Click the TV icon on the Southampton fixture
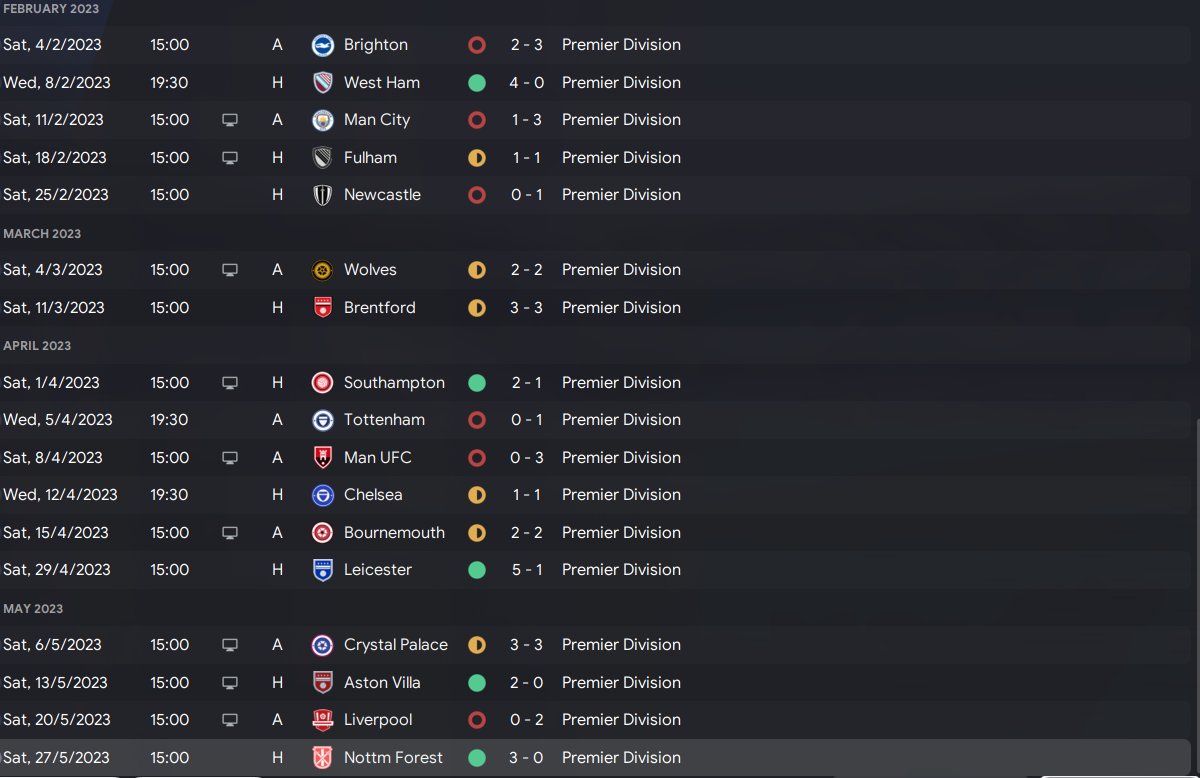Image resolution: width=1200 pixels, height=778 pixels. (x=230, y=383)
